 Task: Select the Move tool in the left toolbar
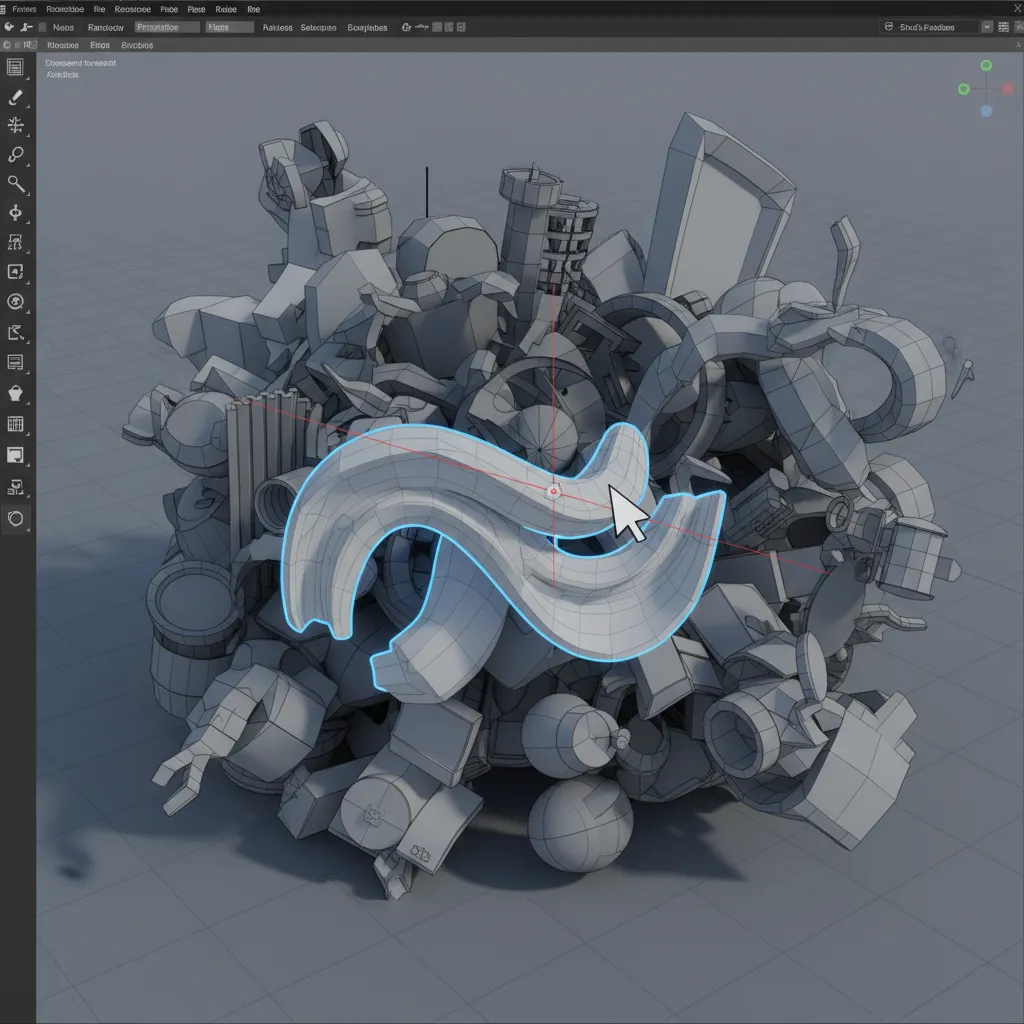coord(14,122)
